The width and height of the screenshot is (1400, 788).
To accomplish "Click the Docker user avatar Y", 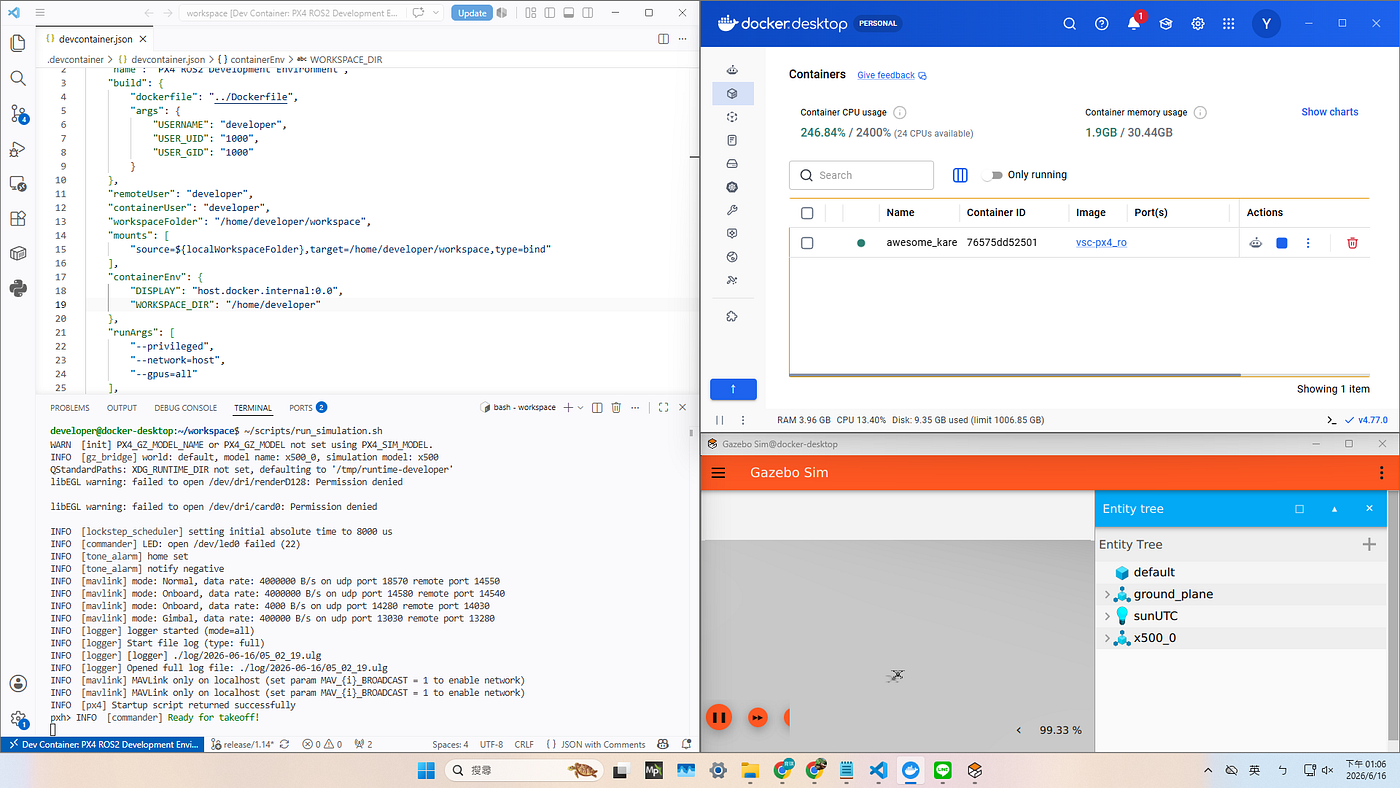I will click(1266, 24).
